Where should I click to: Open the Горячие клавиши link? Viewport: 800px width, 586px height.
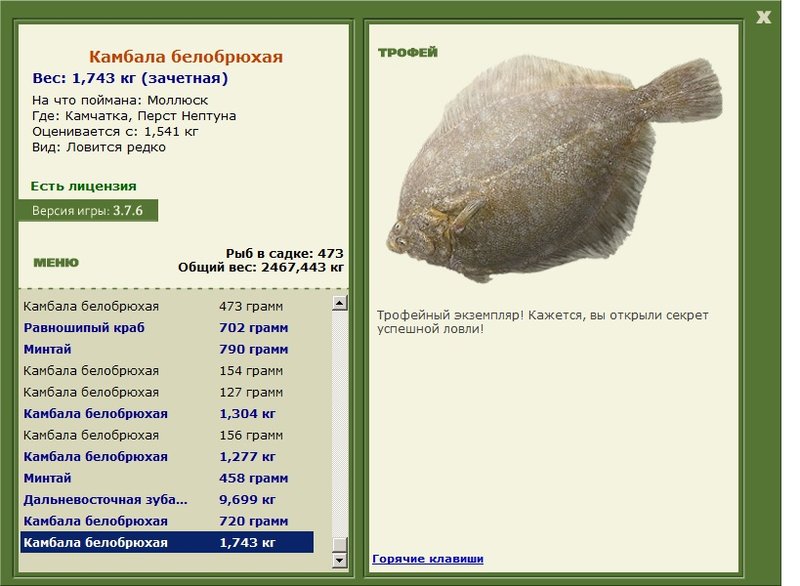[428, 558]
